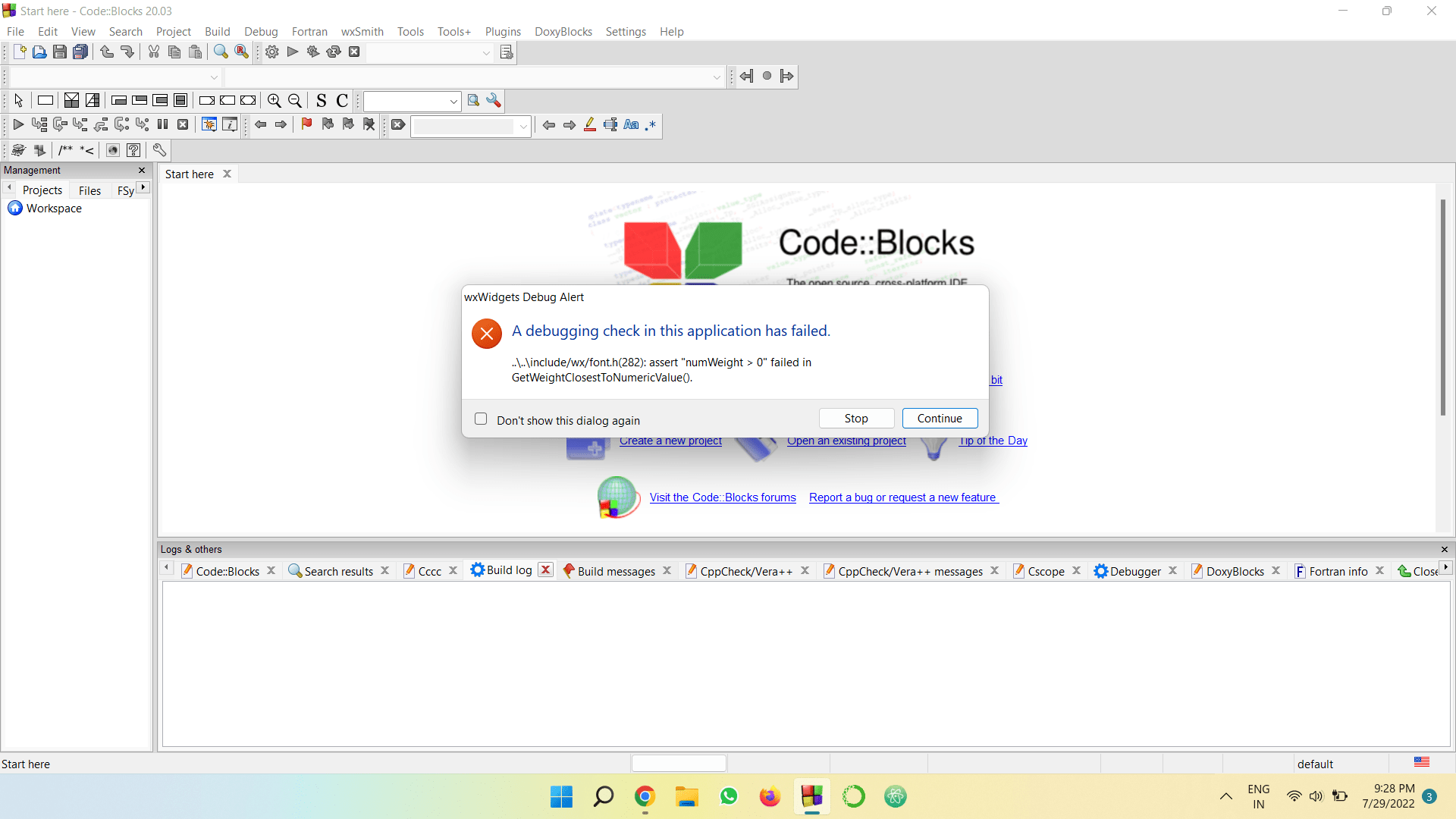Open the compiler target dropdown
Viewport: 1456px width, 819px height.
click(430, 52)
